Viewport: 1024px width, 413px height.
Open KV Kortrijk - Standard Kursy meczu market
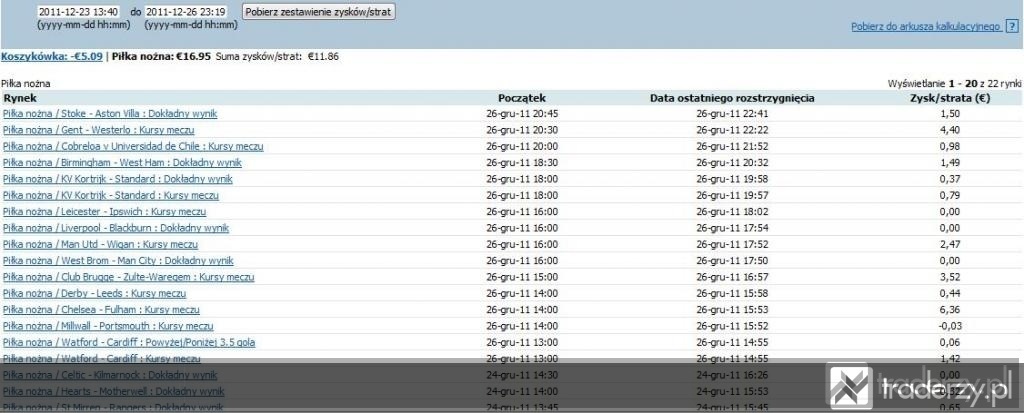pyautogui.click(x=111, y=195)
